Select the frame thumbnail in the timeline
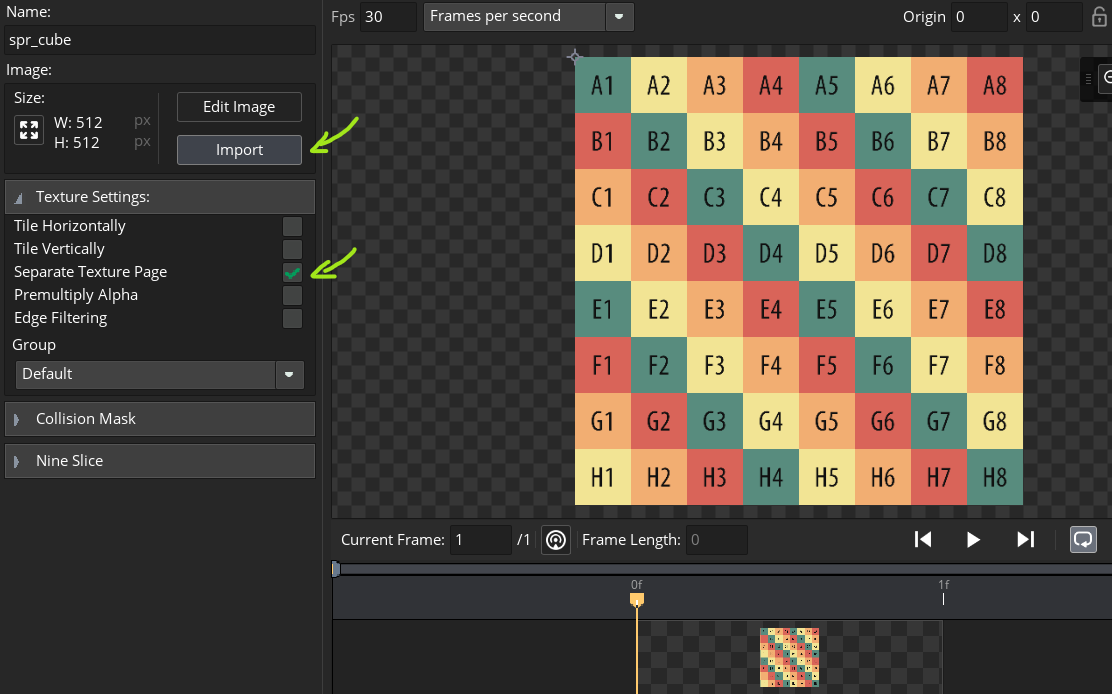Viewport: 1112px width, 694px height. click(x=789, y=657)
